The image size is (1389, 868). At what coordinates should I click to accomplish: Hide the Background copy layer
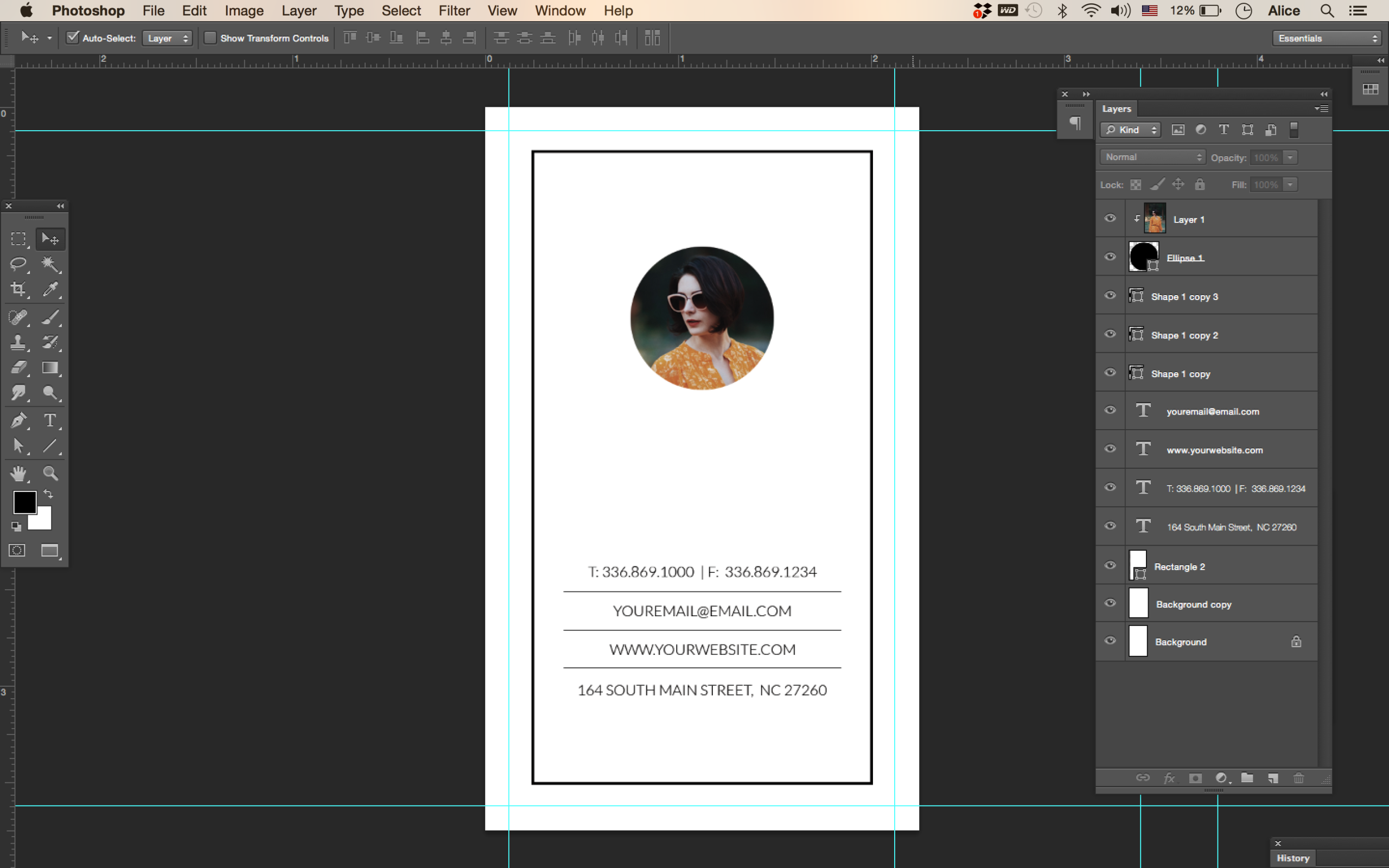(x=1110, y=603)
